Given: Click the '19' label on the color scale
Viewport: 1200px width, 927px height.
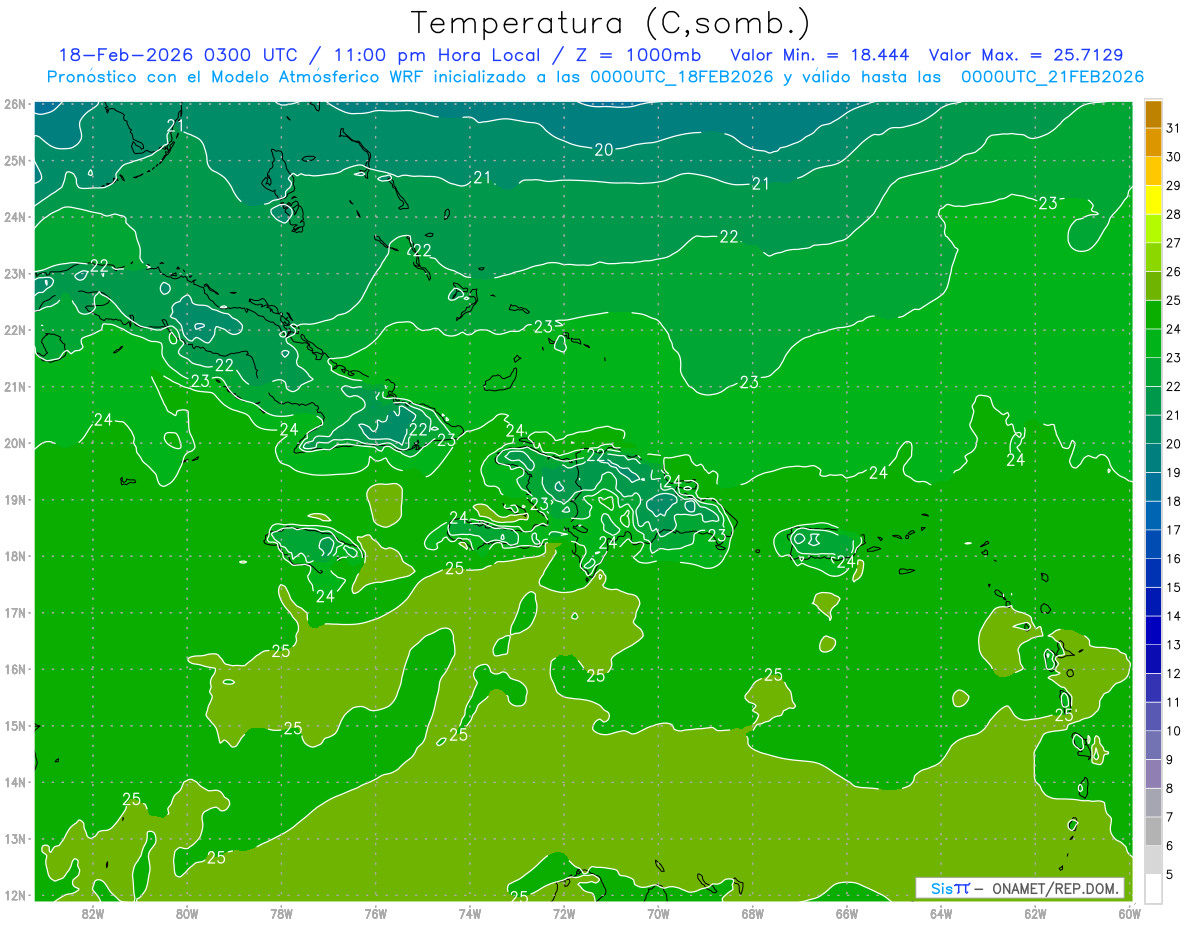Looking at the screenshot, I should point(1174,472).
